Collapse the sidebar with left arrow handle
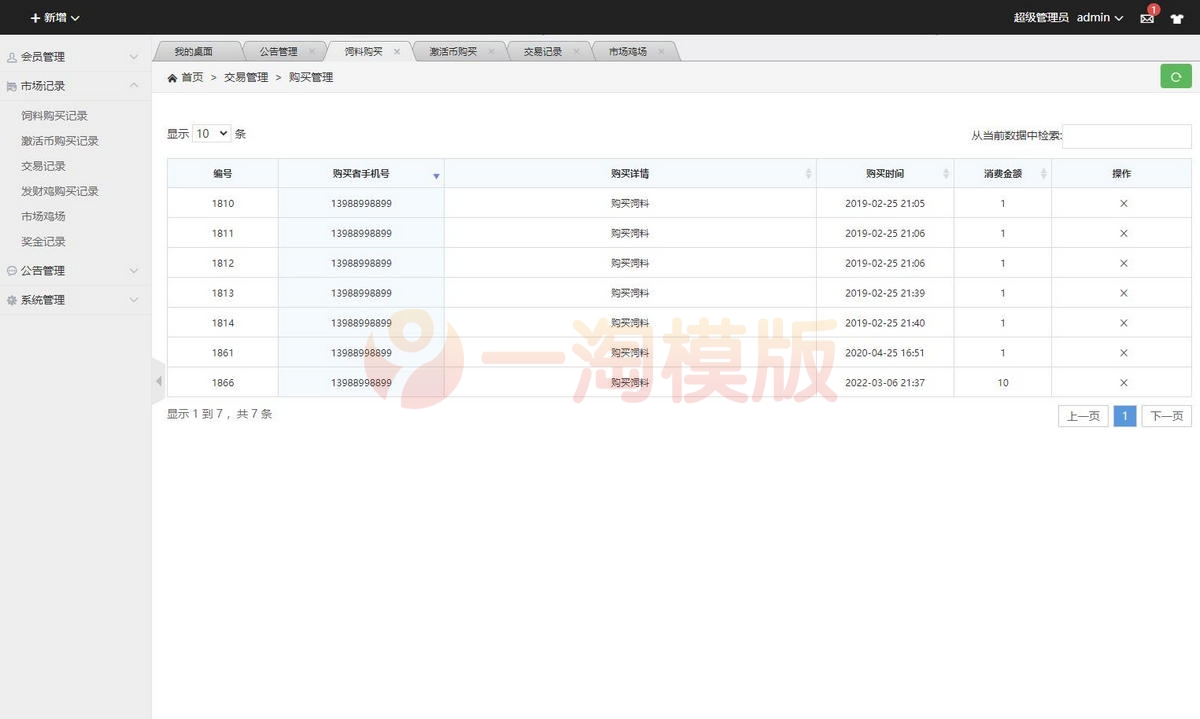This screenshot has width=1200, height=719. pos(158,381)
